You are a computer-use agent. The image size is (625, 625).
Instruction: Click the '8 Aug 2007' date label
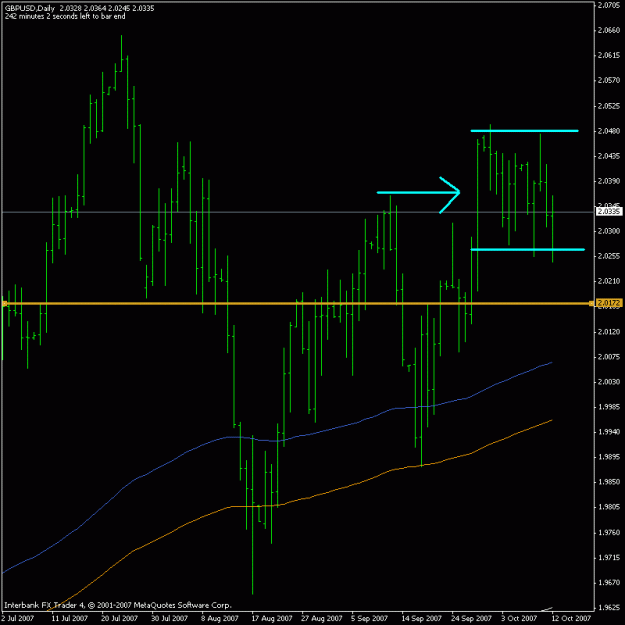coord(220,619)
